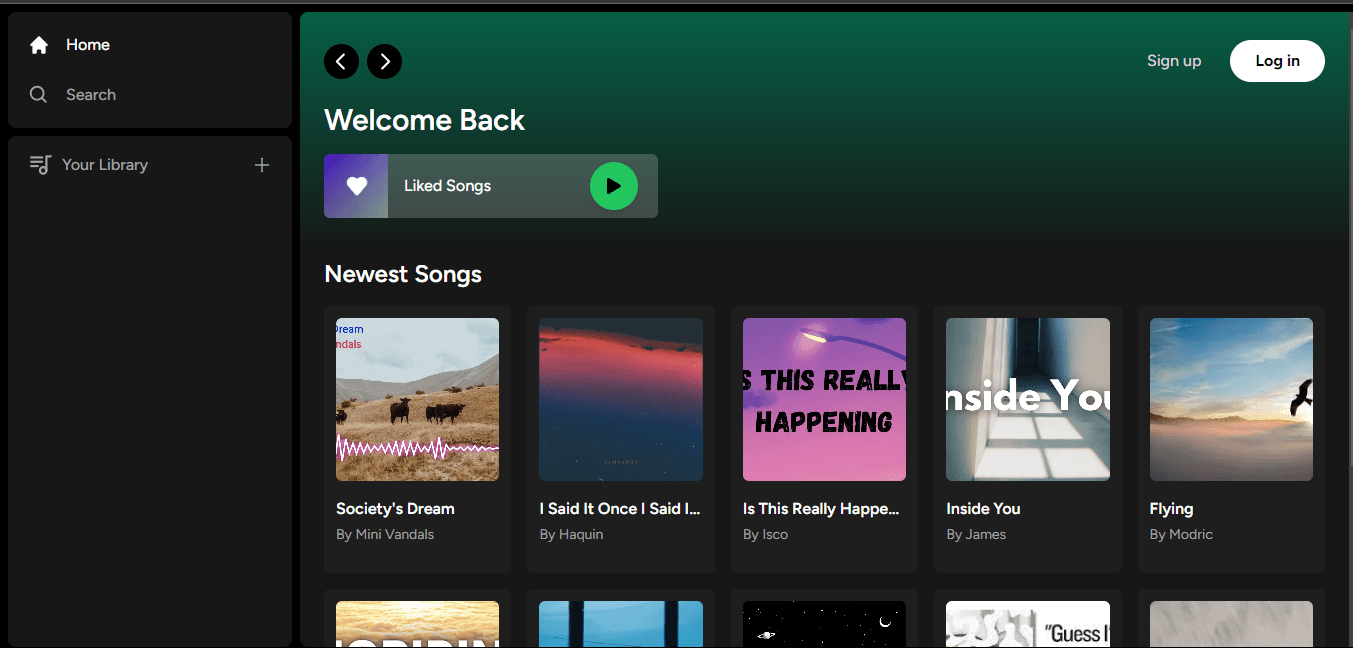The height and width of the screenshot is (648, 1353).
Task: Click the "By Modric" artist text
Action: pos(1181,535)
